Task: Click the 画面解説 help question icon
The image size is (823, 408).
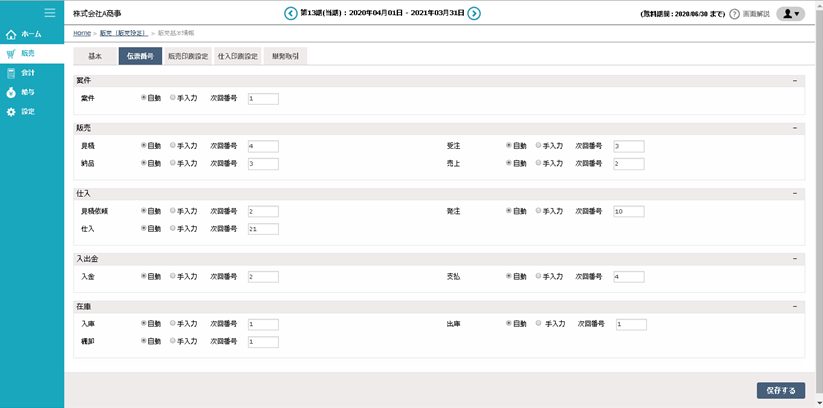Action: point(734,14)
